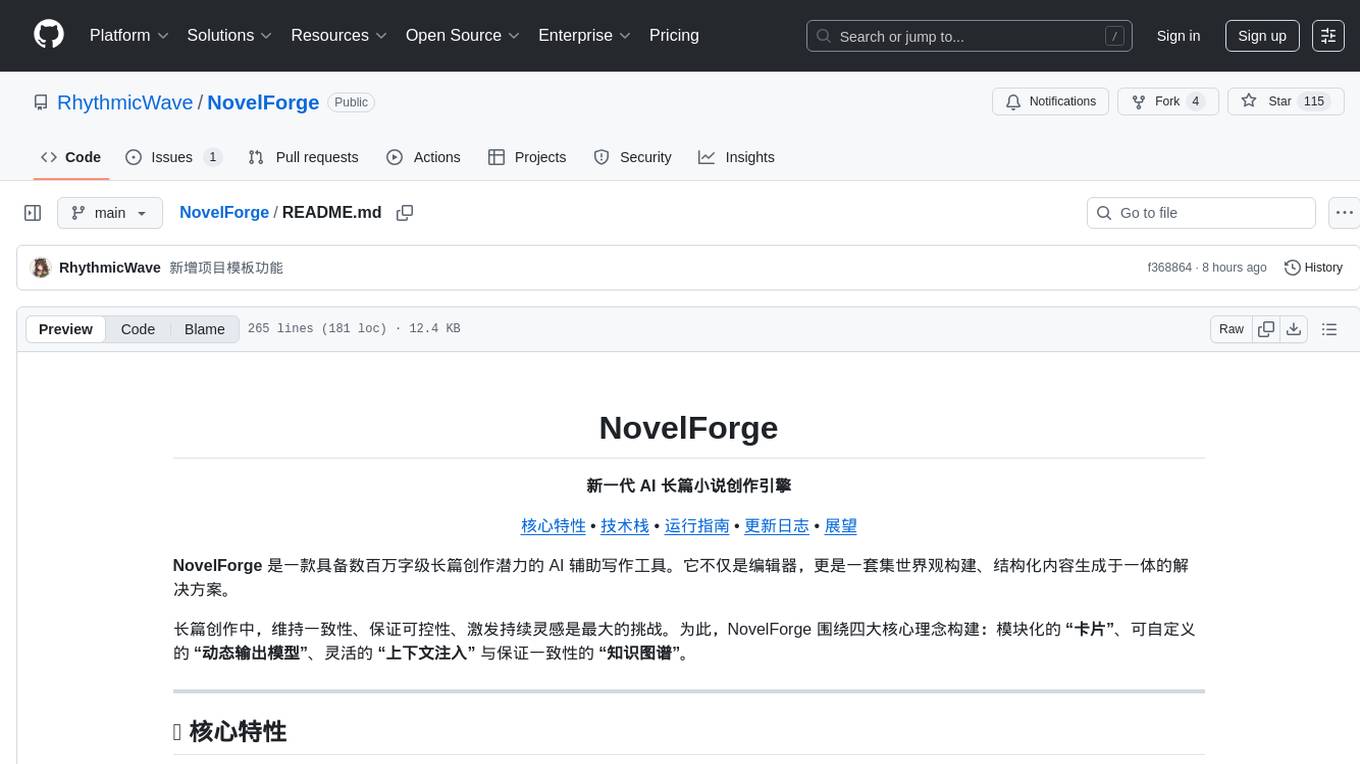Expand the Resources dropdown
Image resolution: width=1360 pixels, height=764 pixels.
pyautogui.click(x=339, y=35)
